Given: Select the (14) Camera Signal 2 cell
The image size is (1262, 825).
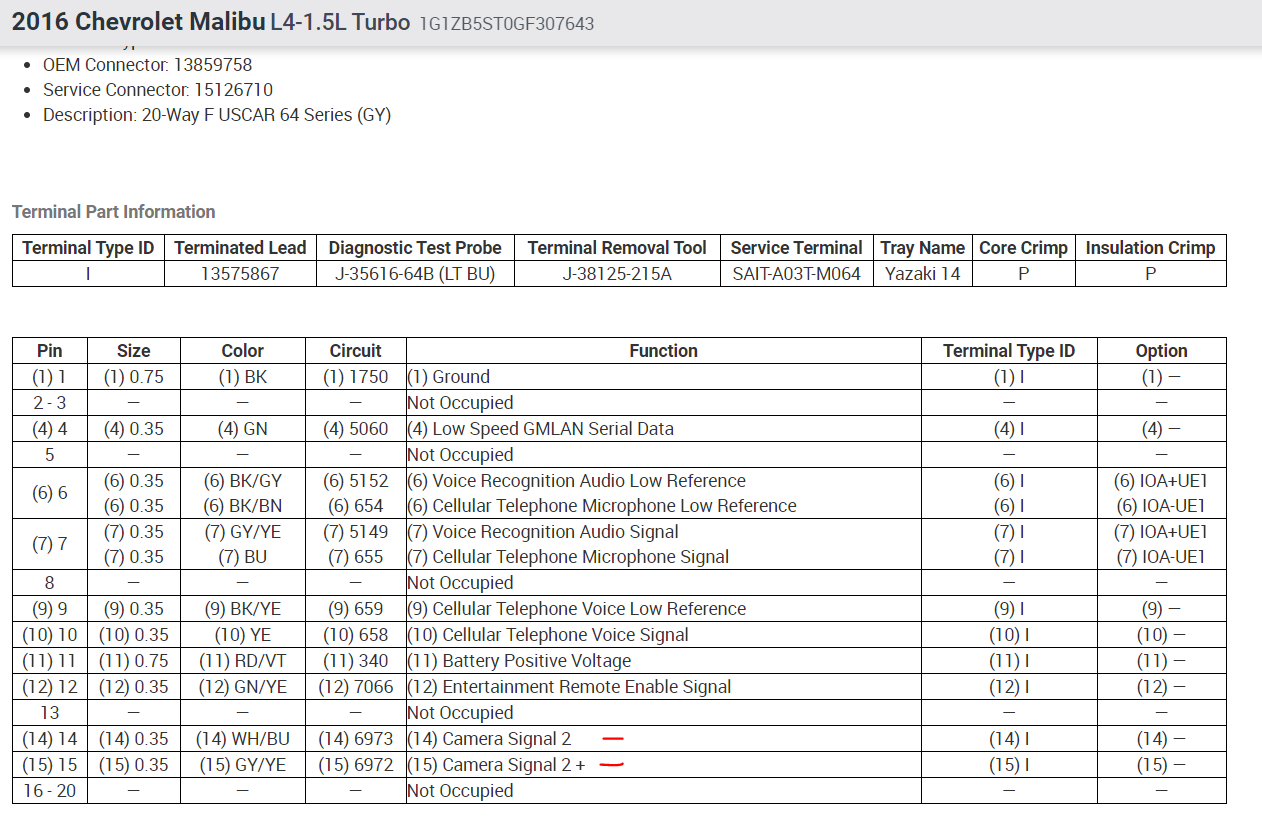Looking at the screenshot, I should tap(663, 739).
